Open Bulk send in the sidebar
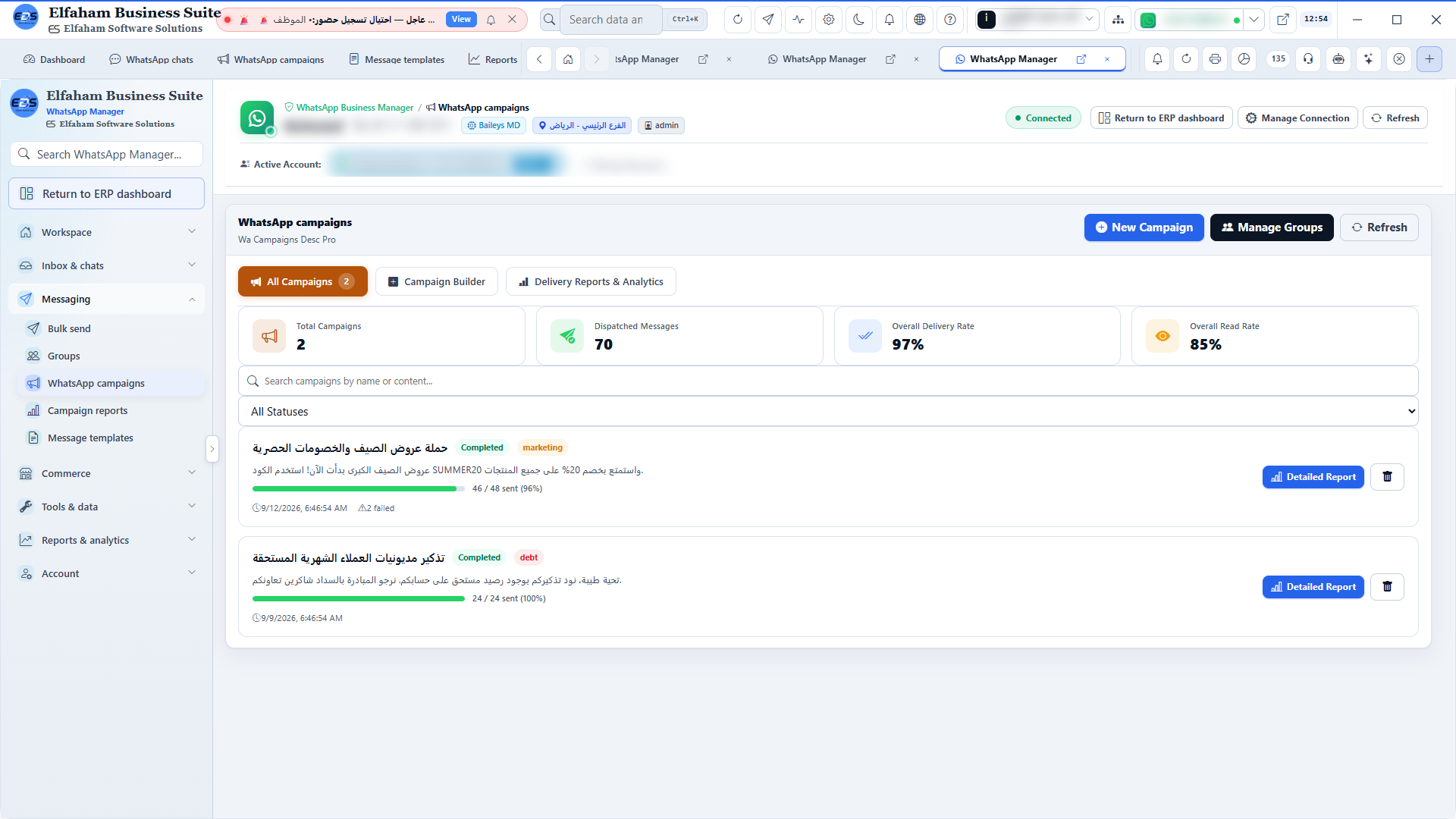Screen dimensions: 1456x819 coord(111,328)
